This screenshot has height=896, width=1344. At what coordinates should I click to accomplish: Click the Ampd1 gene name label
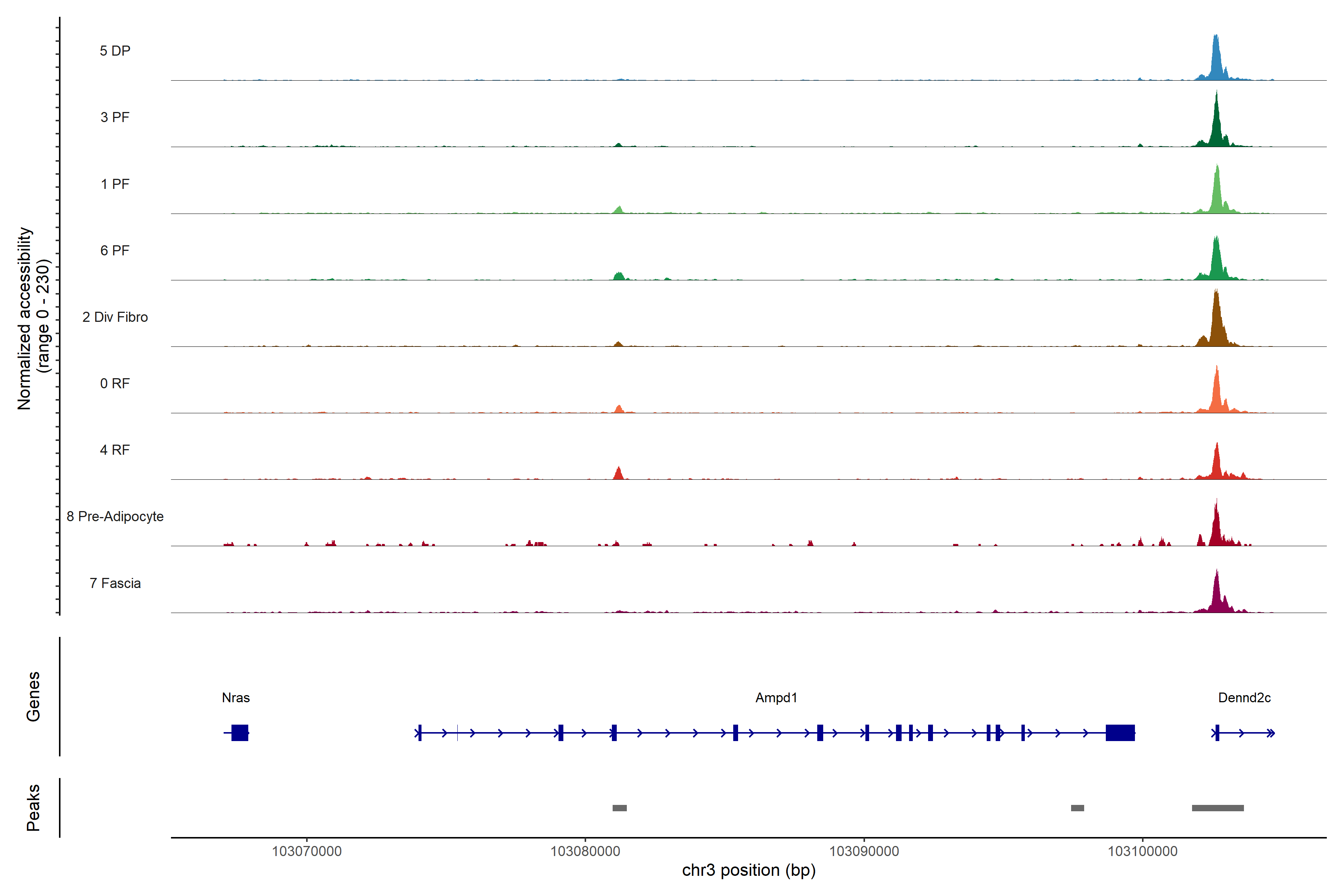[x=776, y=698]
